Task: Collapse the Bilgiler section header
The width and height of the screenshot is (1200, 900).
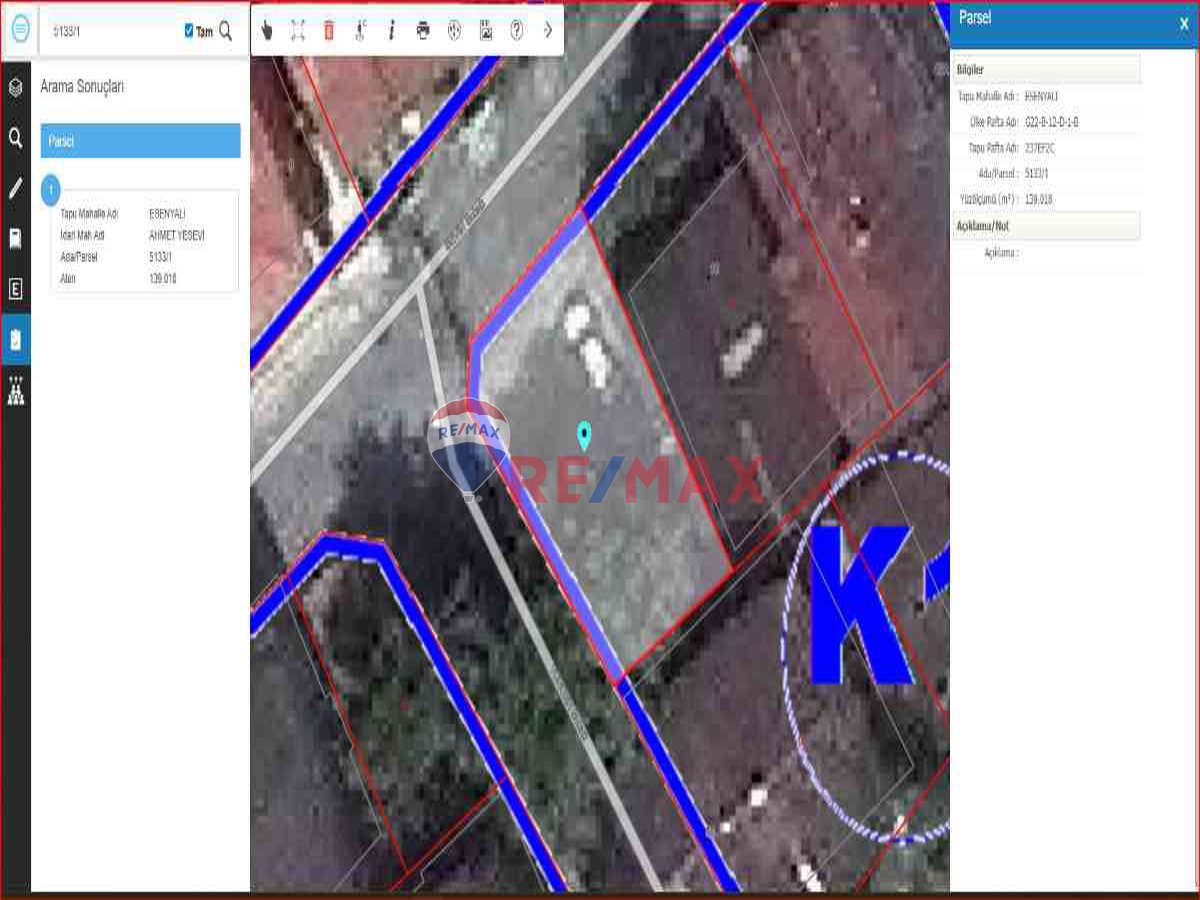Action: (1046, 70)
